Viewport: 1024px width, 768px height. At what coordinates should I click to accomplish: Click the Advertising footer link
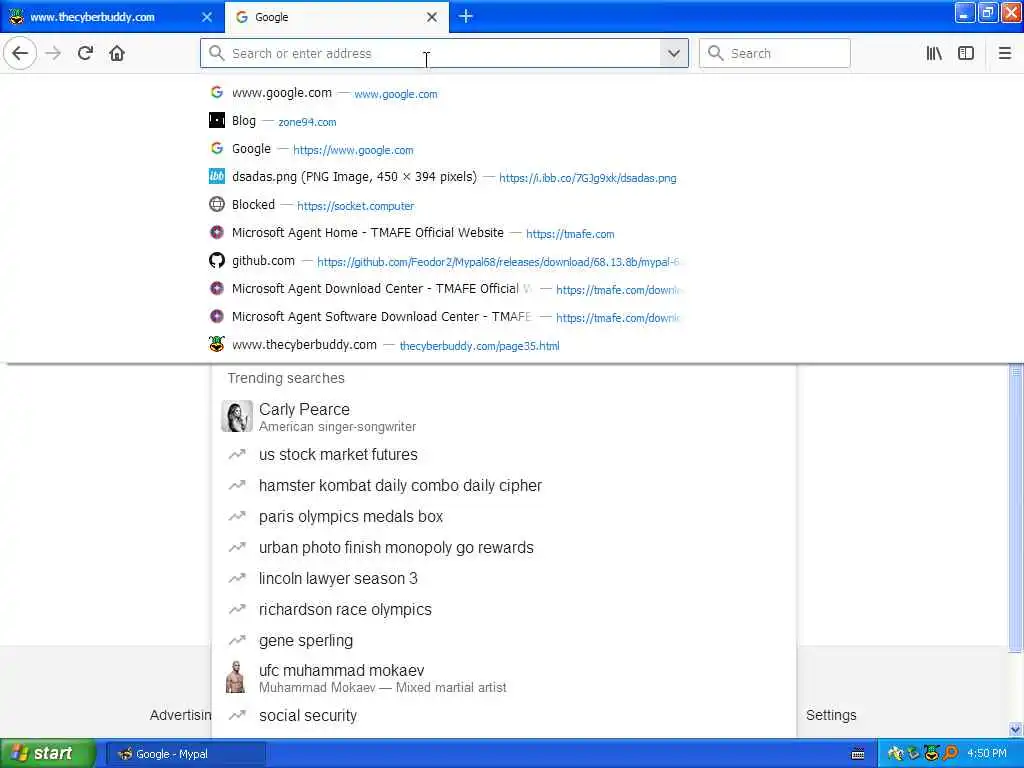point(180,715)
